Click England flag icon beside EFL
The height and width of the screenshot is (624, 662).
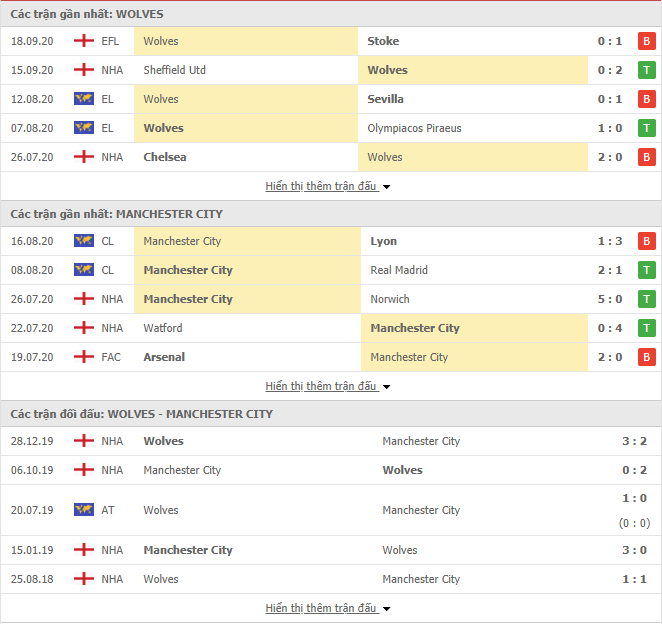[84, 41]
